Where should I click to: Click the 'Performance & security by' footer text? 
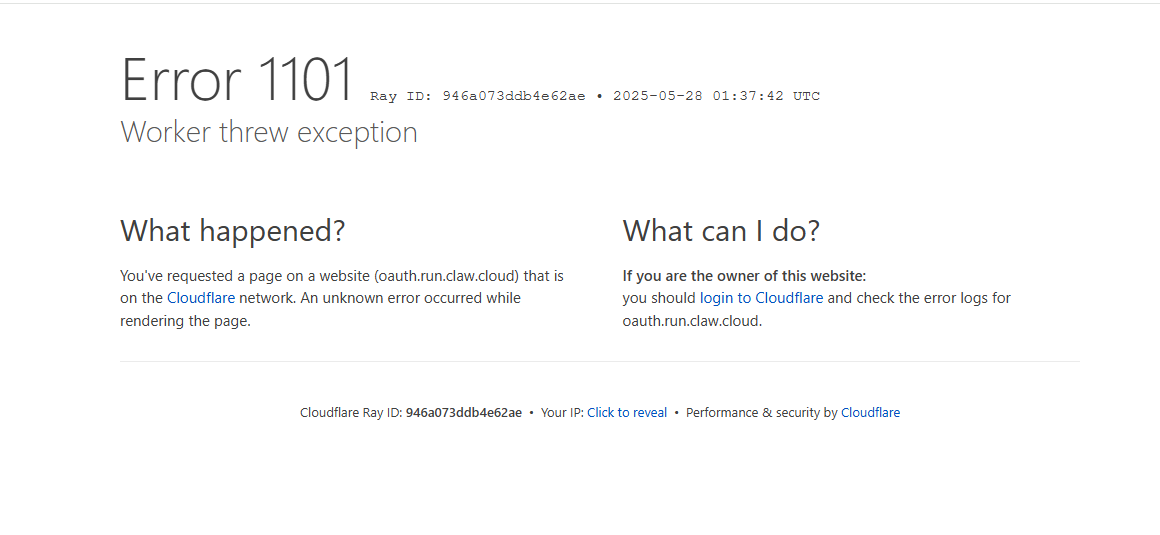coord(762,413)
